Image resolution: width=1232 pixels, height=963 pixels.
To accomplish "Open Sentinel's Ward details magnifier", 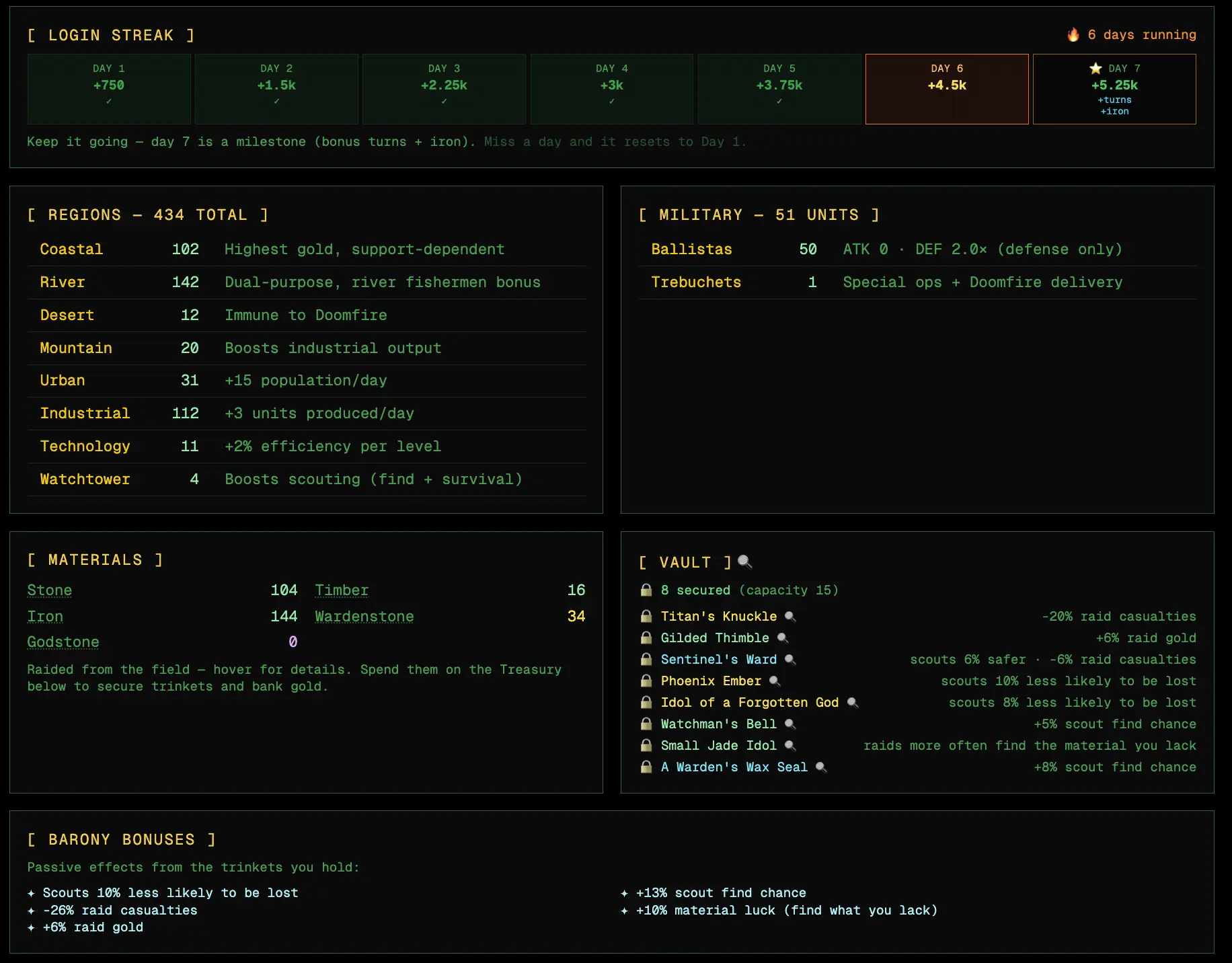I will (x=790, y=660).
